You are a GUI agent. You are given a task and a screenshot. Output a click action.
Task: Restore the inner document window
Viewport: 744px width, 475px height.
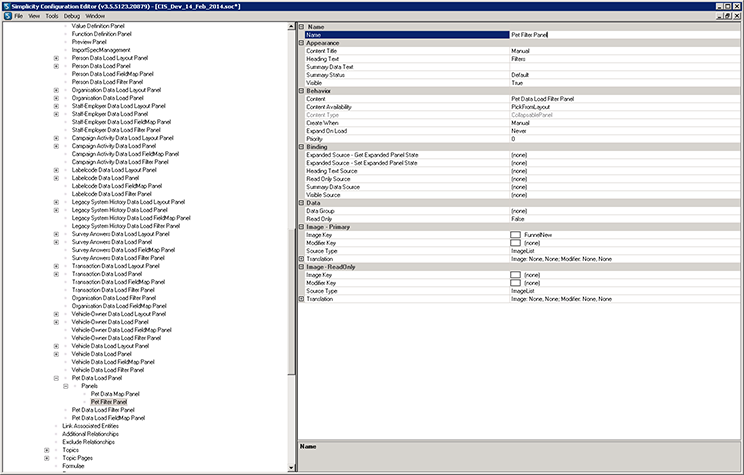pos(728,16)
